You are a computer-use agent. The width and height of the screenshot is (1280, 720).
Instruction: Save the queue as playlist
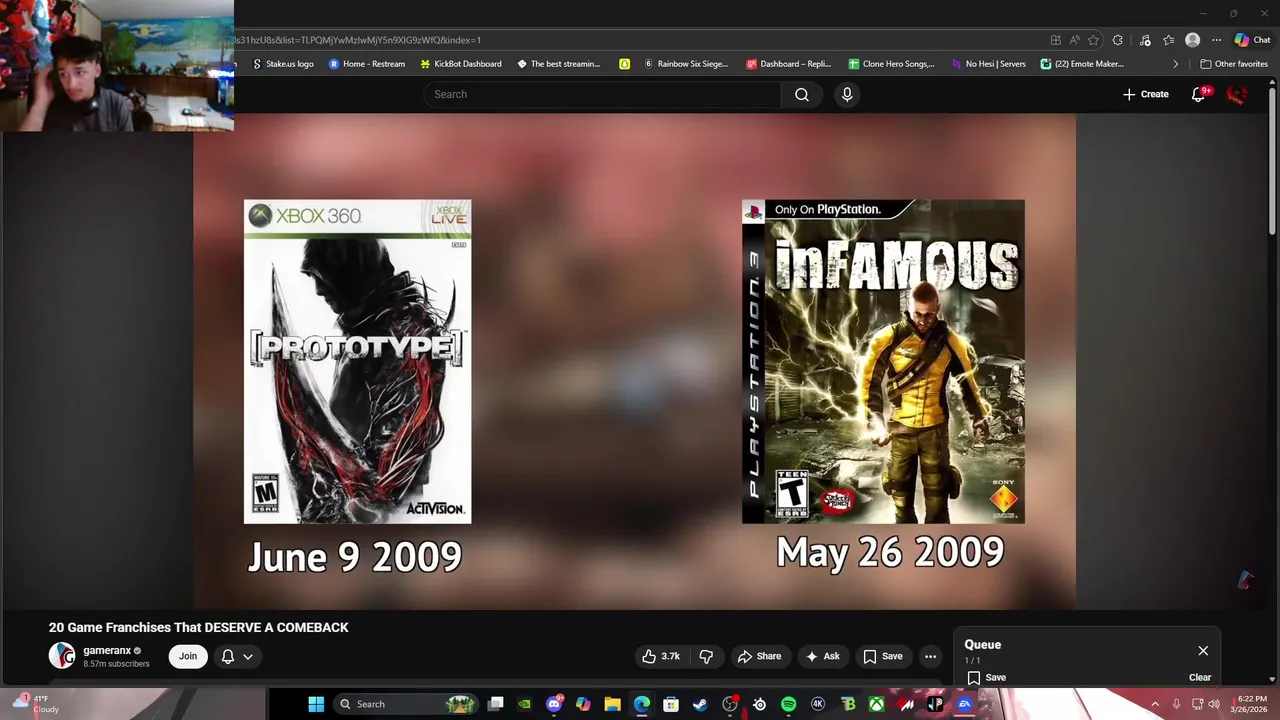click(986, 677)
